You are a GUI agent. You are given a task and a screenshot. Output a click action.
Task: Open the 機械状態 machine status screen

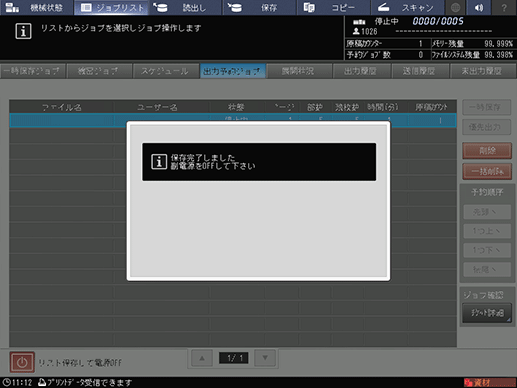(37, 7)
